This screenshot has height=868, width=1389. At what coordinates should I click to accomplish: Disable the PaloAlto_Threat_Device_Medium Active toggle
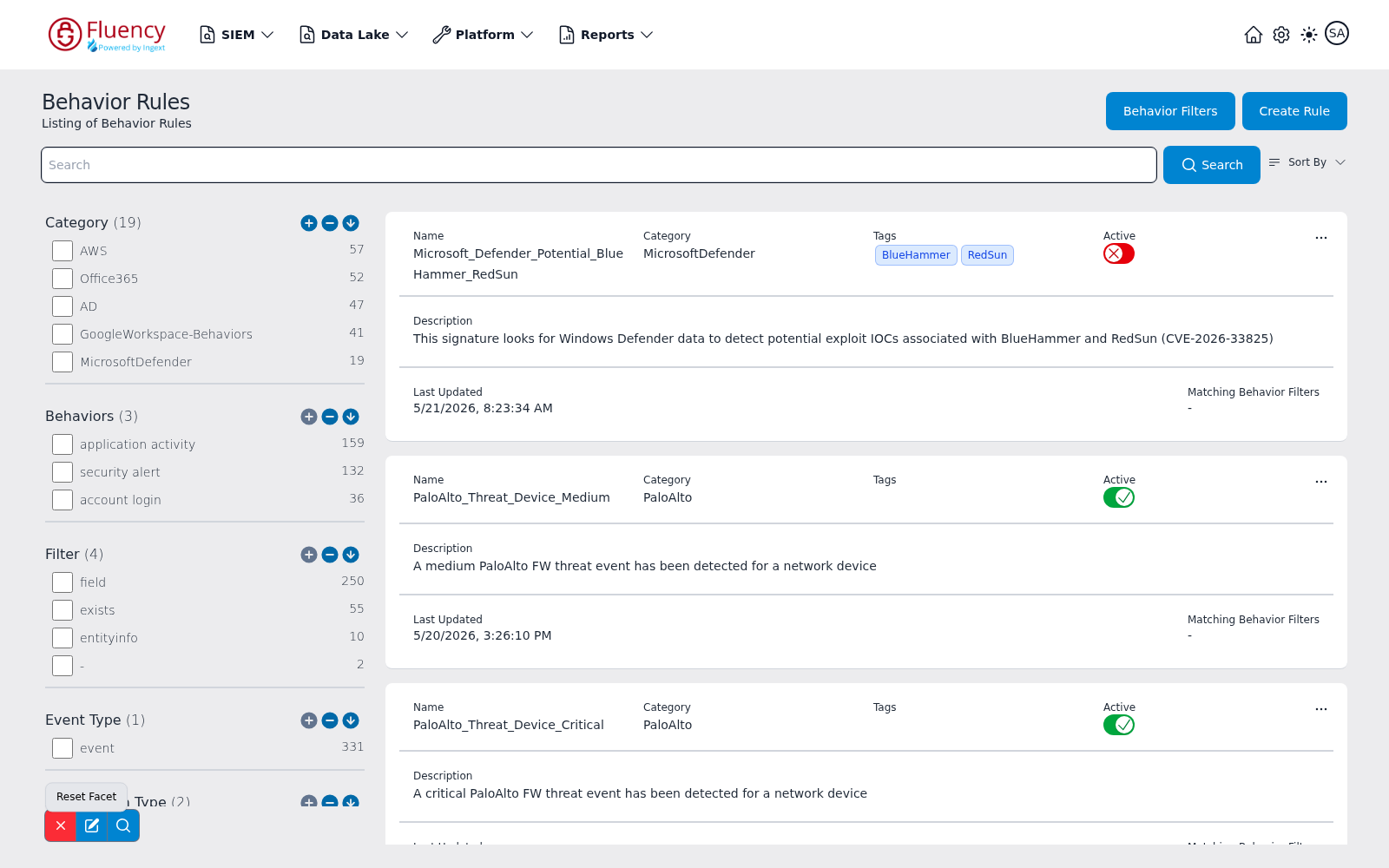pos(1119,497)
